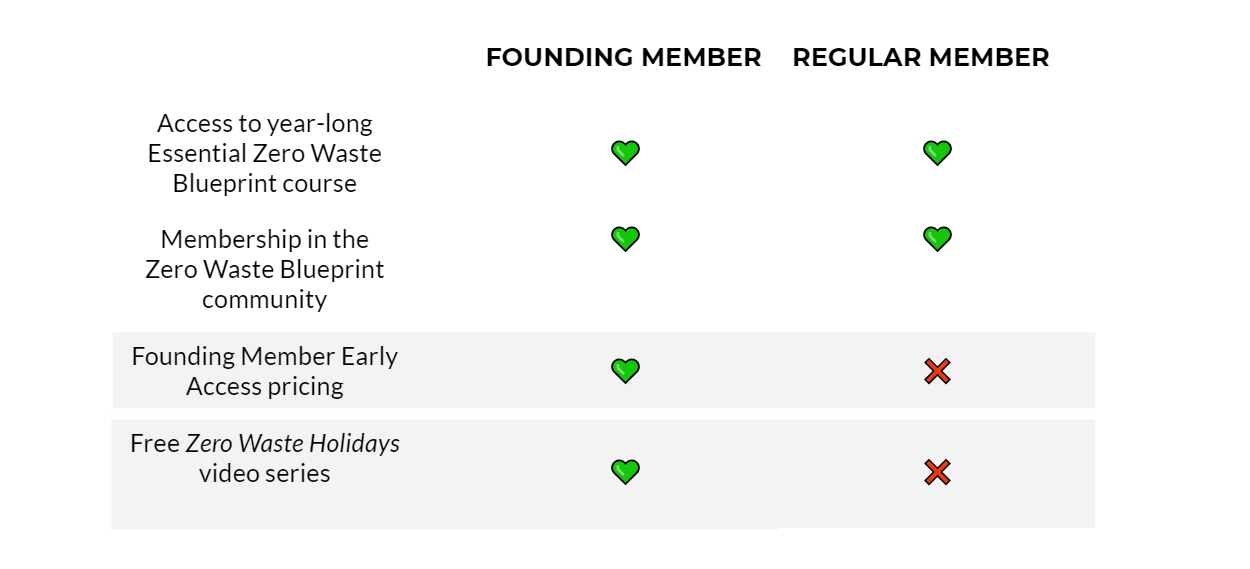Click Regular Member red X for Early Access pricing
Viewport: 1250px width, 569px height.
(x=937, y=372)
